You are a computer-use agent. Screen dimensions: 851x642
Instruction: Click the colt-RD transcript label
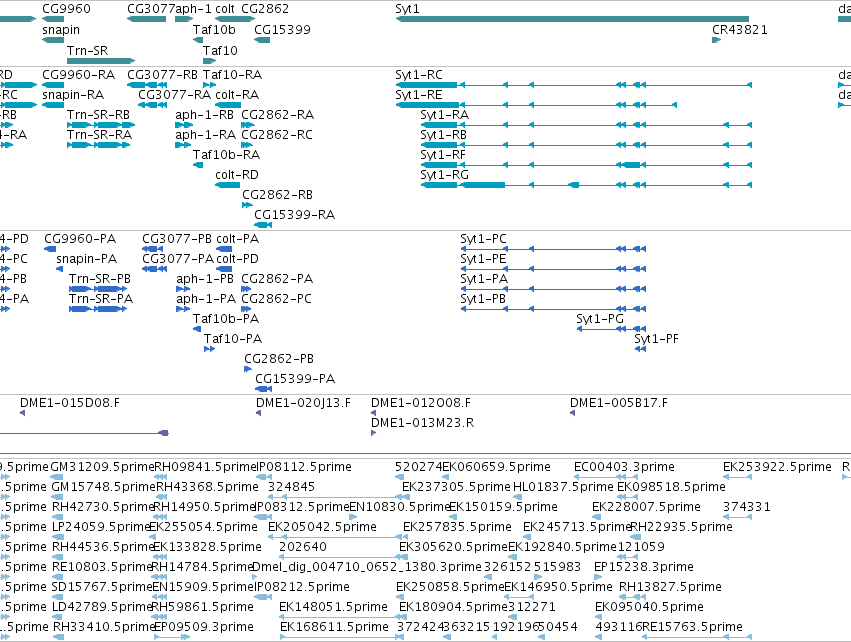point(237,175)
